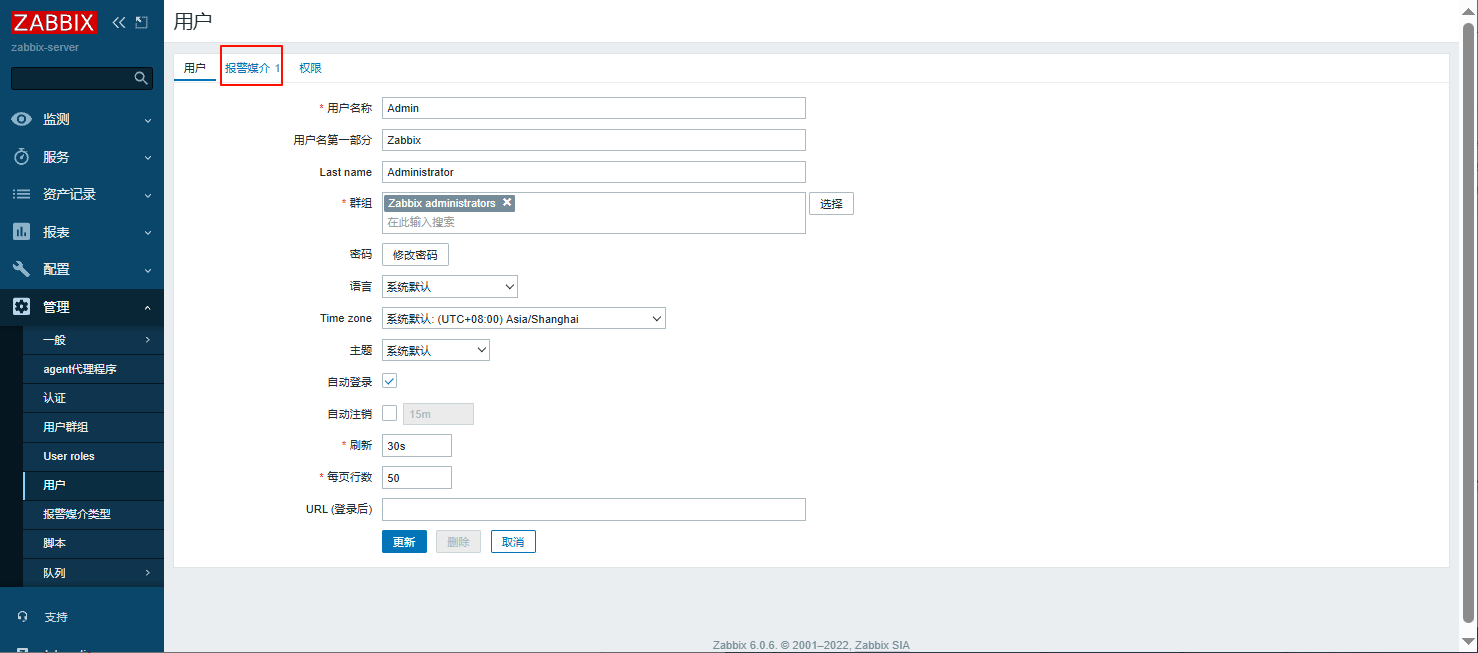The image size is (1478, 653).
Task: Switch to the 权限 tab
Action: 310,68
